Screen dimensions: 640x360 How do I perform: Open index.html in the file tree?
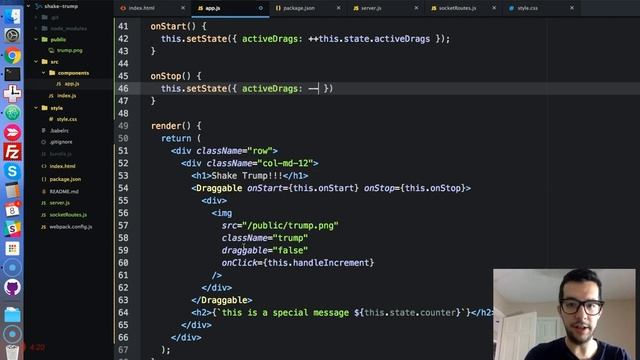coord(62,166)
